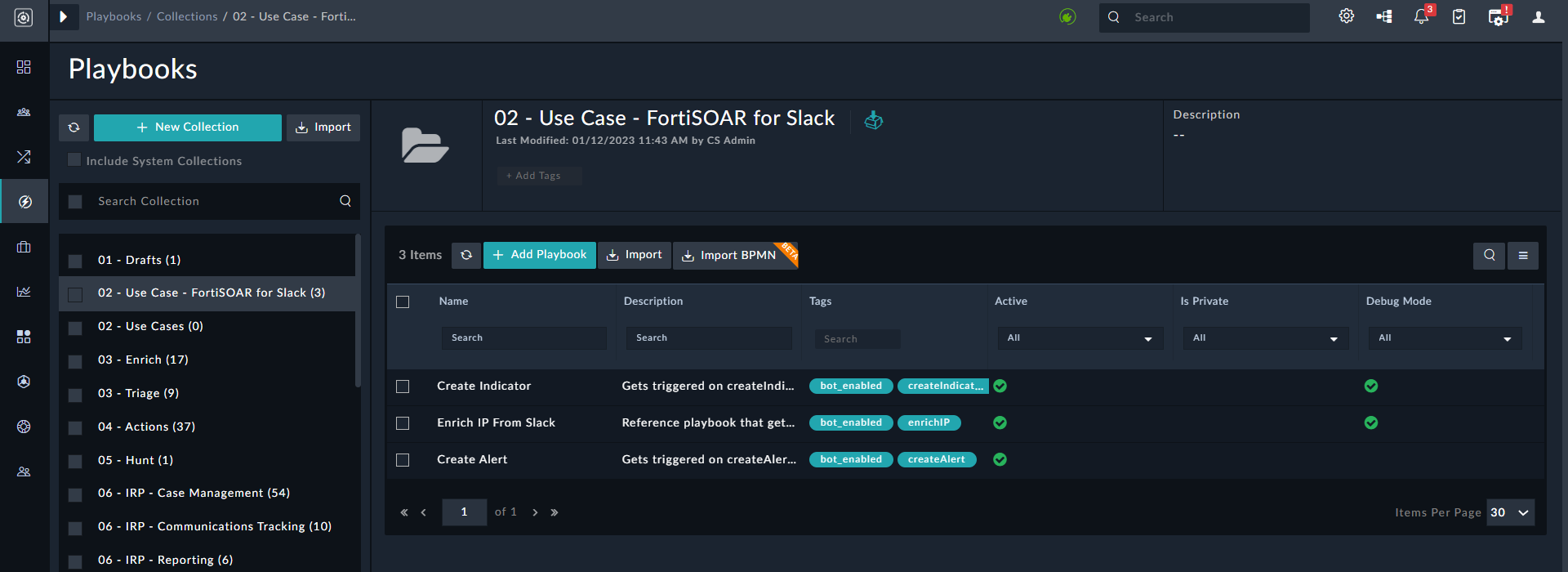Open the 04 - Actions collection
The width and height of the screenshot is (1568, 572).
146,427
